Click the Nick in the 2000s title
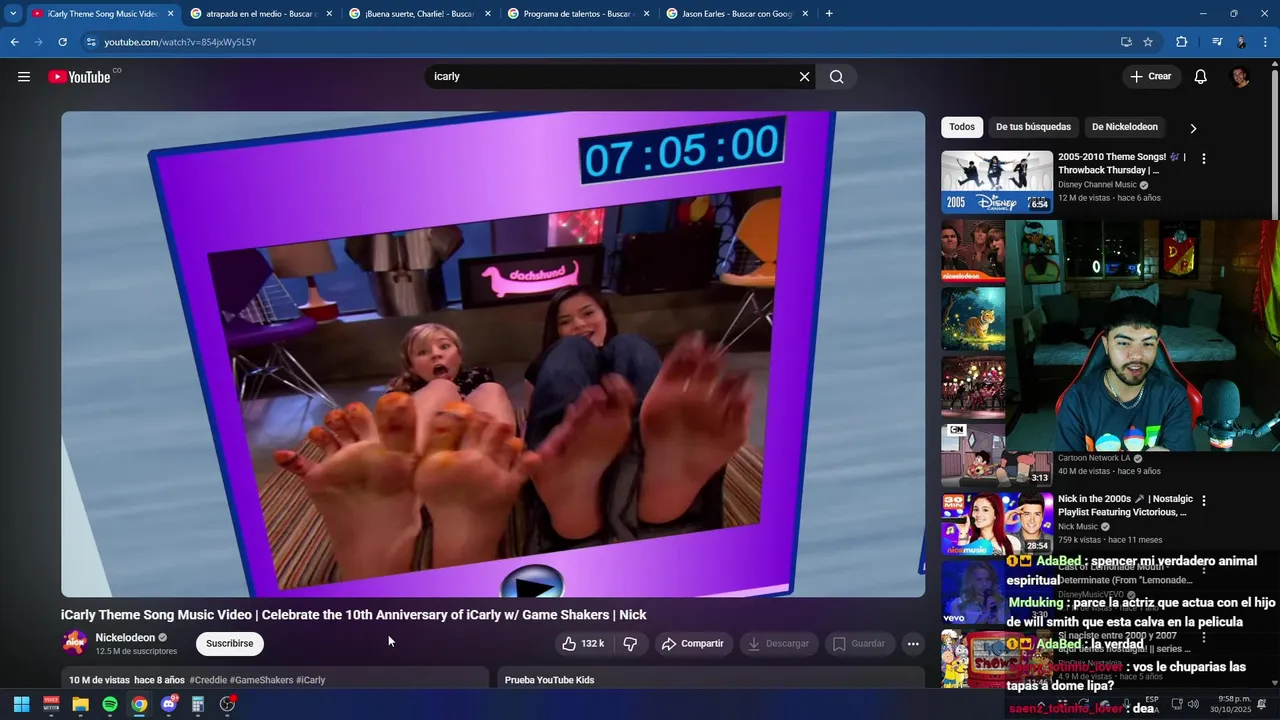Screen dimensions: 1280x720 pyautogui.click(x=1125, y=506)
